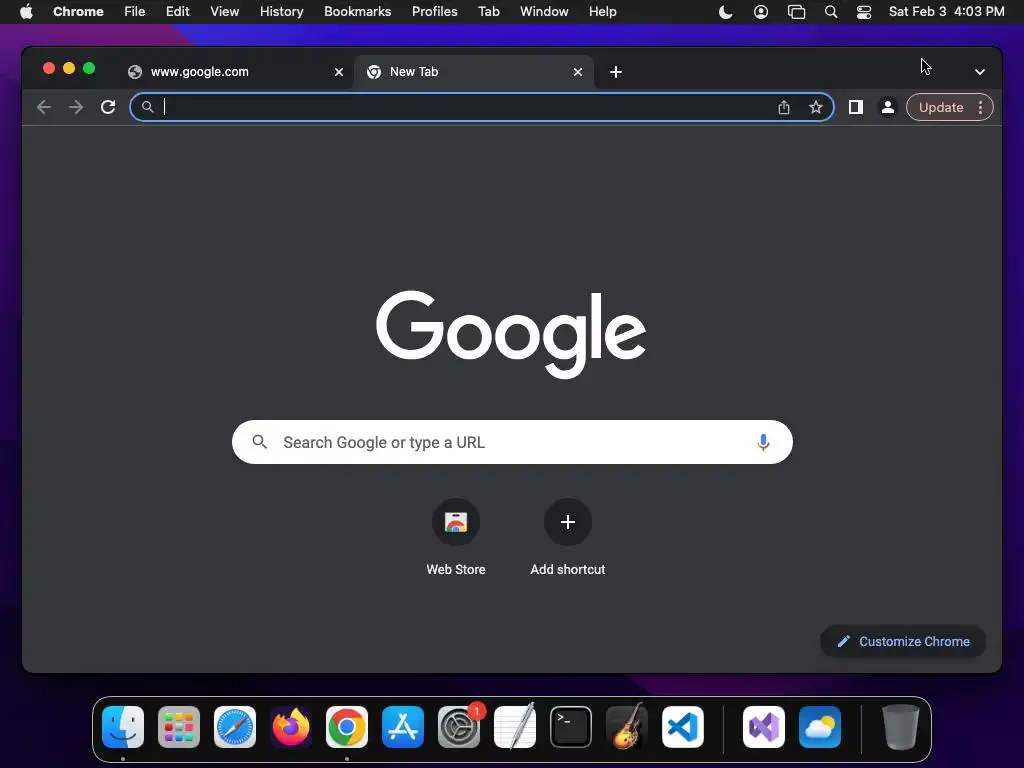Open Visual Studio from the Dock
Screen dimensions: 1024x768
tap(764, 727)
